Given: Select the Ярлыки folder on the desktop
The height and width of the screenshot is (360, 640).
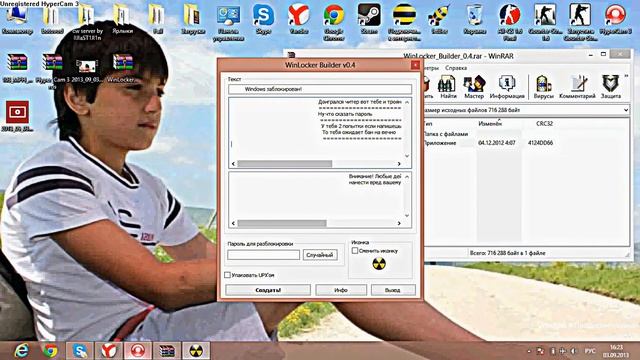Looking at the screenshot, I should (122, 19).
